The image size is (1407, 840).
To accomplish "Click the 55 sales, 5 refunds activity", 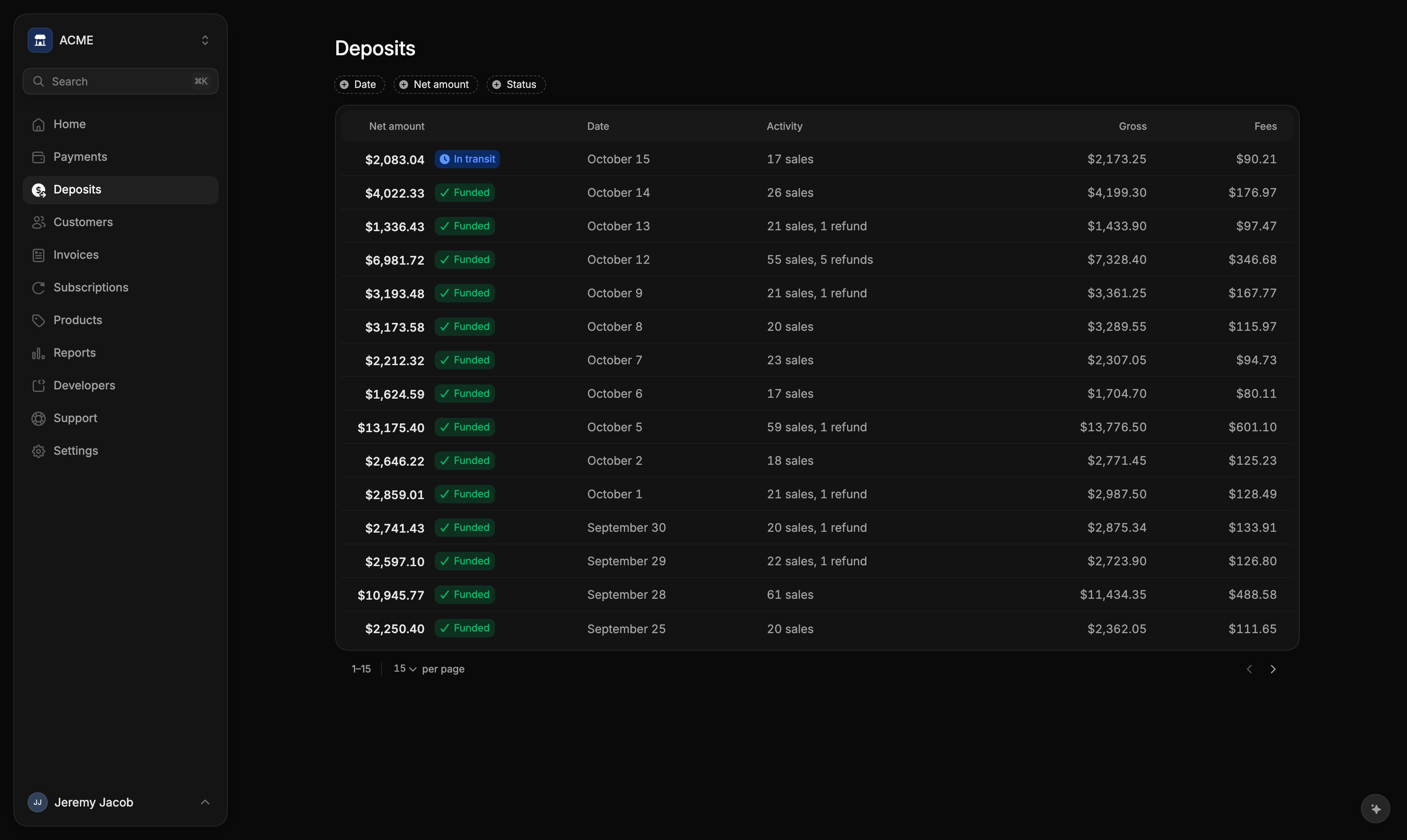I will (x=819, y=260).
